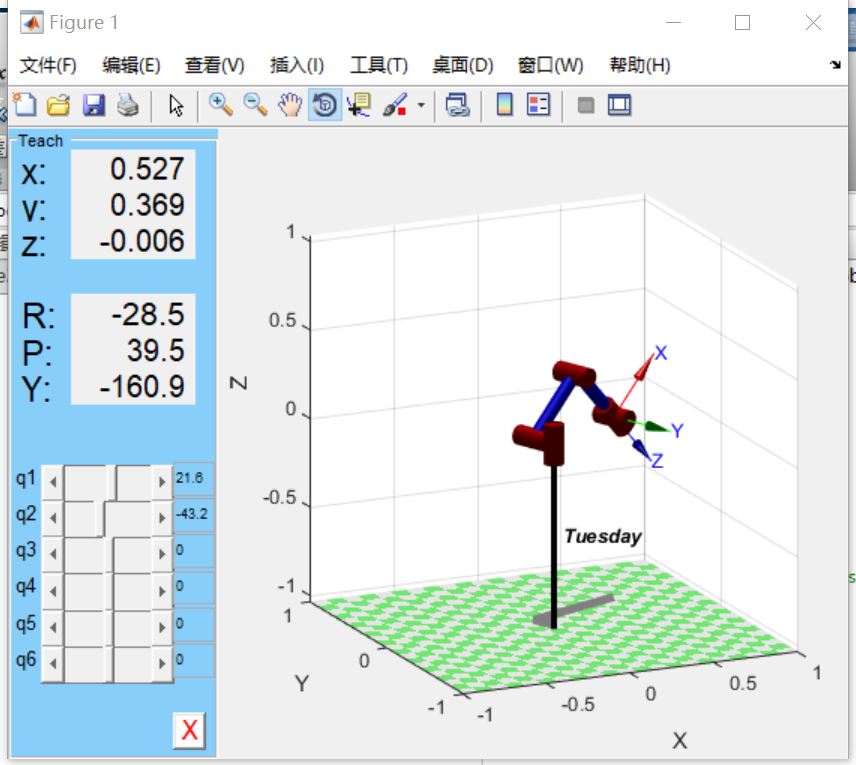Enable the Data Cursor tool
Screen dimensions: 856x765
pos(357,104)
